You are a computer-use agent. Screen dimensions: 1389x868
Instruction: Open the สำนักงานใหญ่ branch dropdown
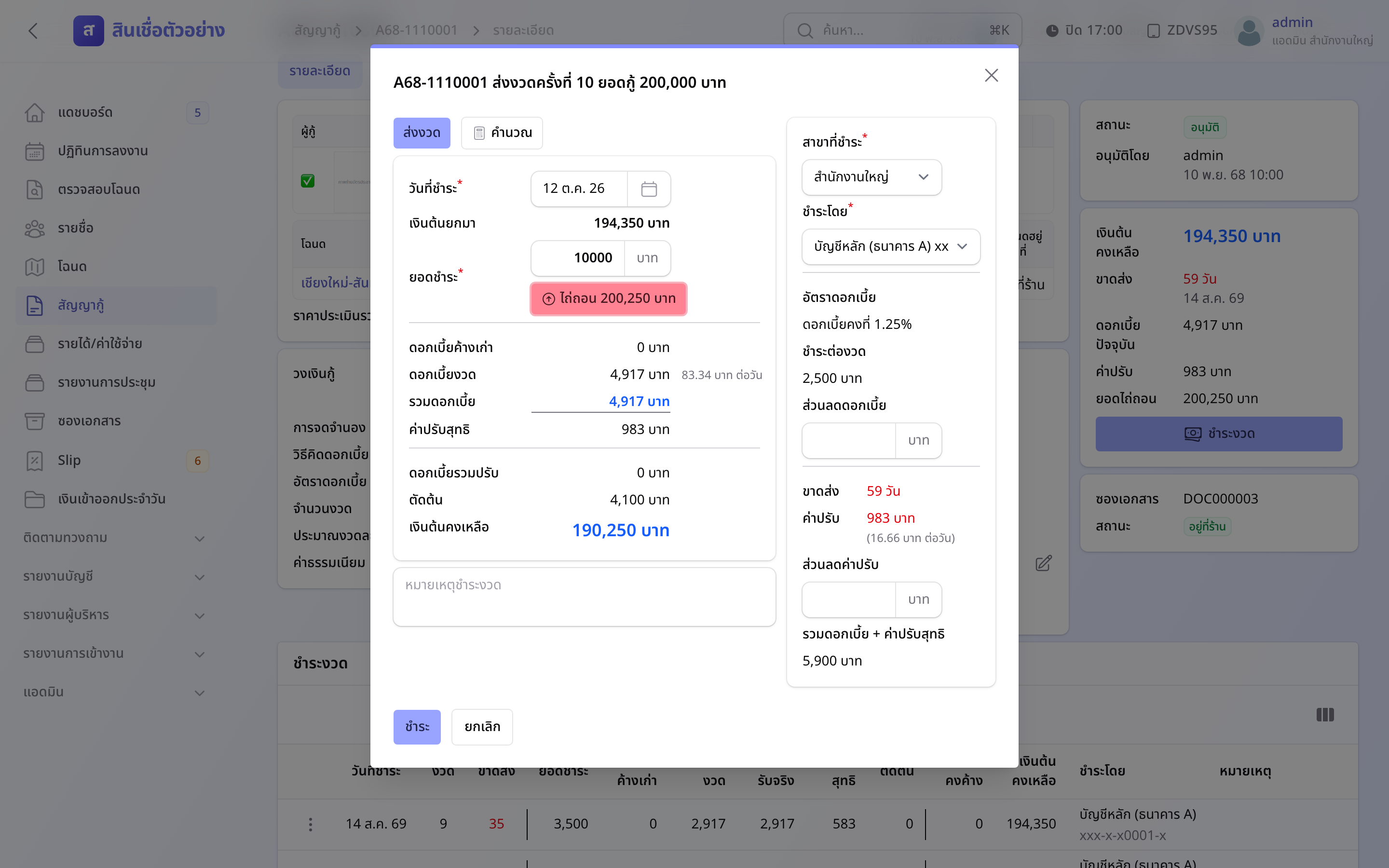872,177
